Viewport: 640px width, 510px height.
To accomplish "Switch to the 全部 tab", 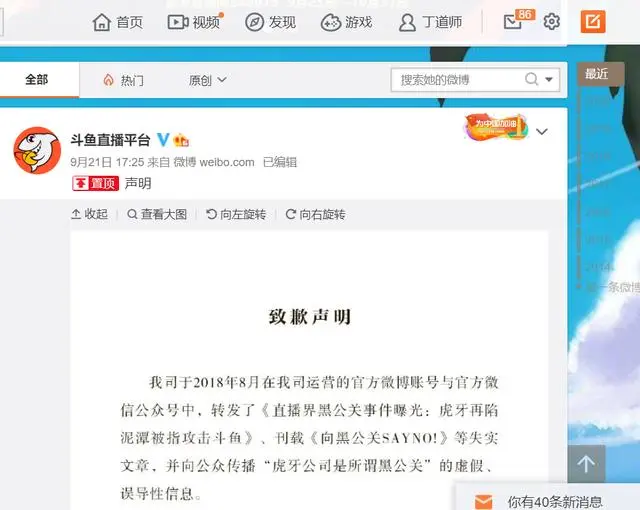I will click(x=37, y=80).
